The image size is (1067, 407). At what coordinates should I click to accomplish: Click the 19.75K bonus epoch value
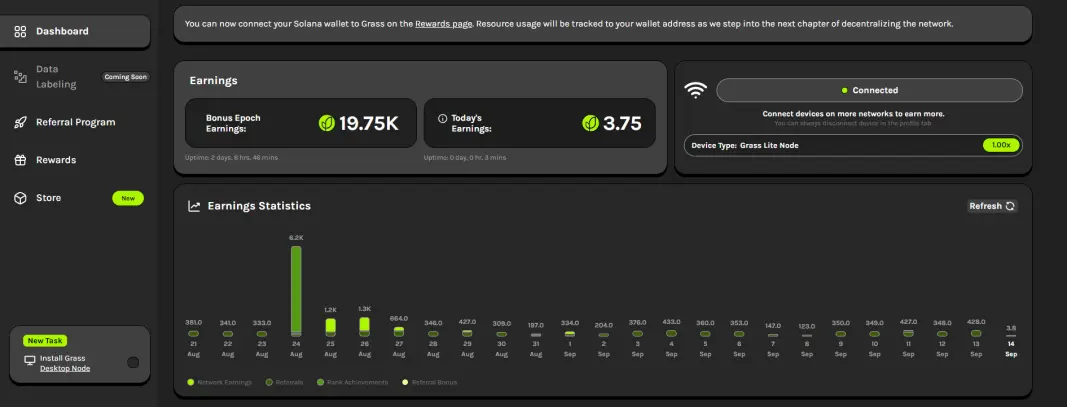(368, 123)
